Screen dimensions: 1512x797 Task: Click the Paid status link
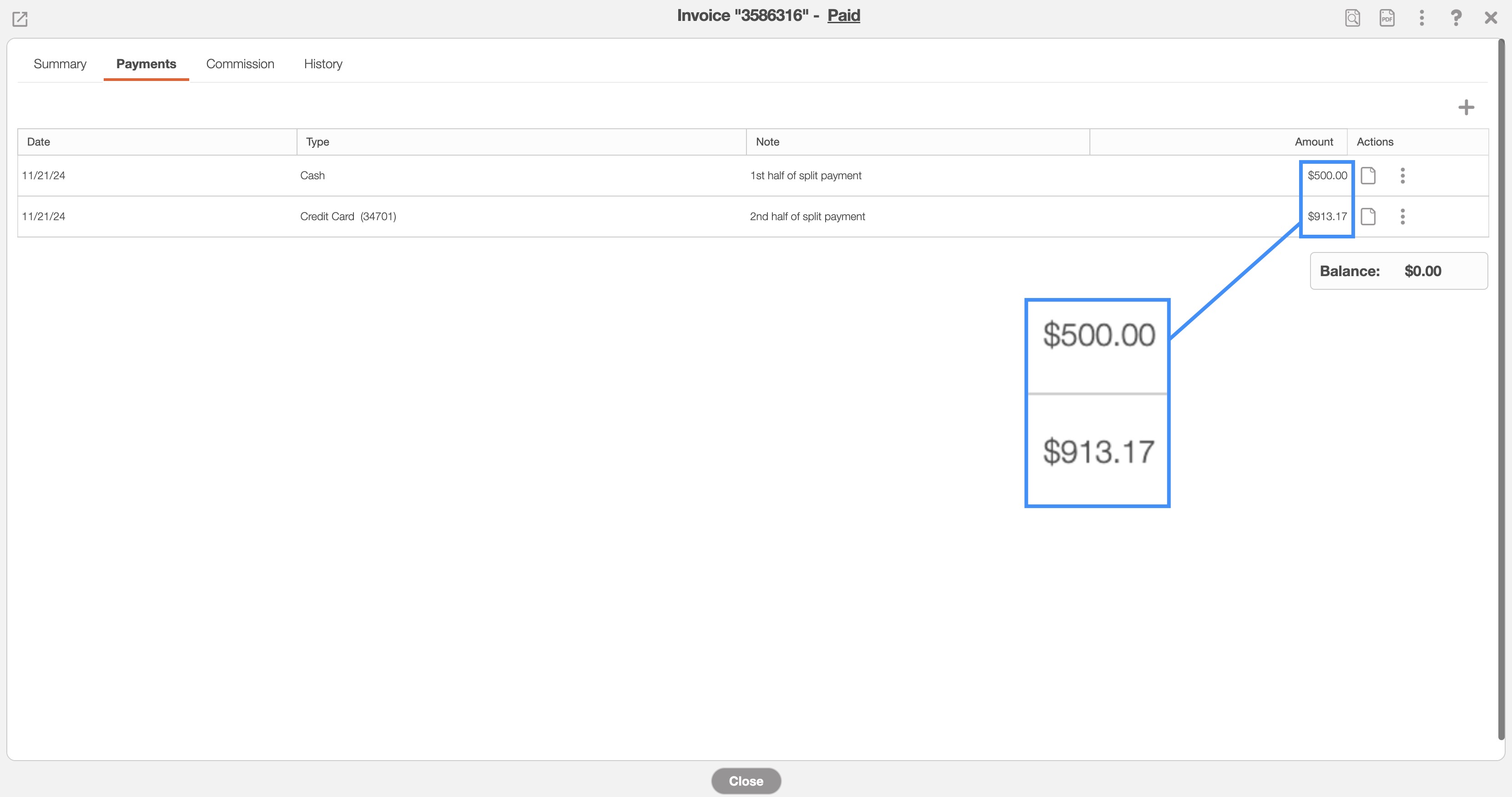click(843, 15)
